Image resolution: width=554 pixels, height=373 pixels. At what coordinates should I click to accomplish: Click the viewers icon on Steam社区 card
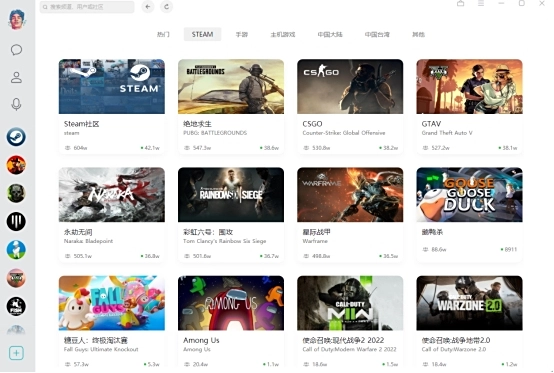click(68, 148)
